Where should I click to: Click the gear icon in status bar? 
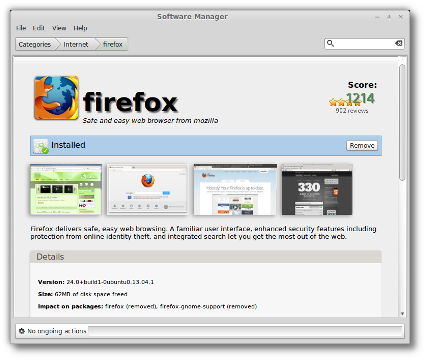(22, 331)
